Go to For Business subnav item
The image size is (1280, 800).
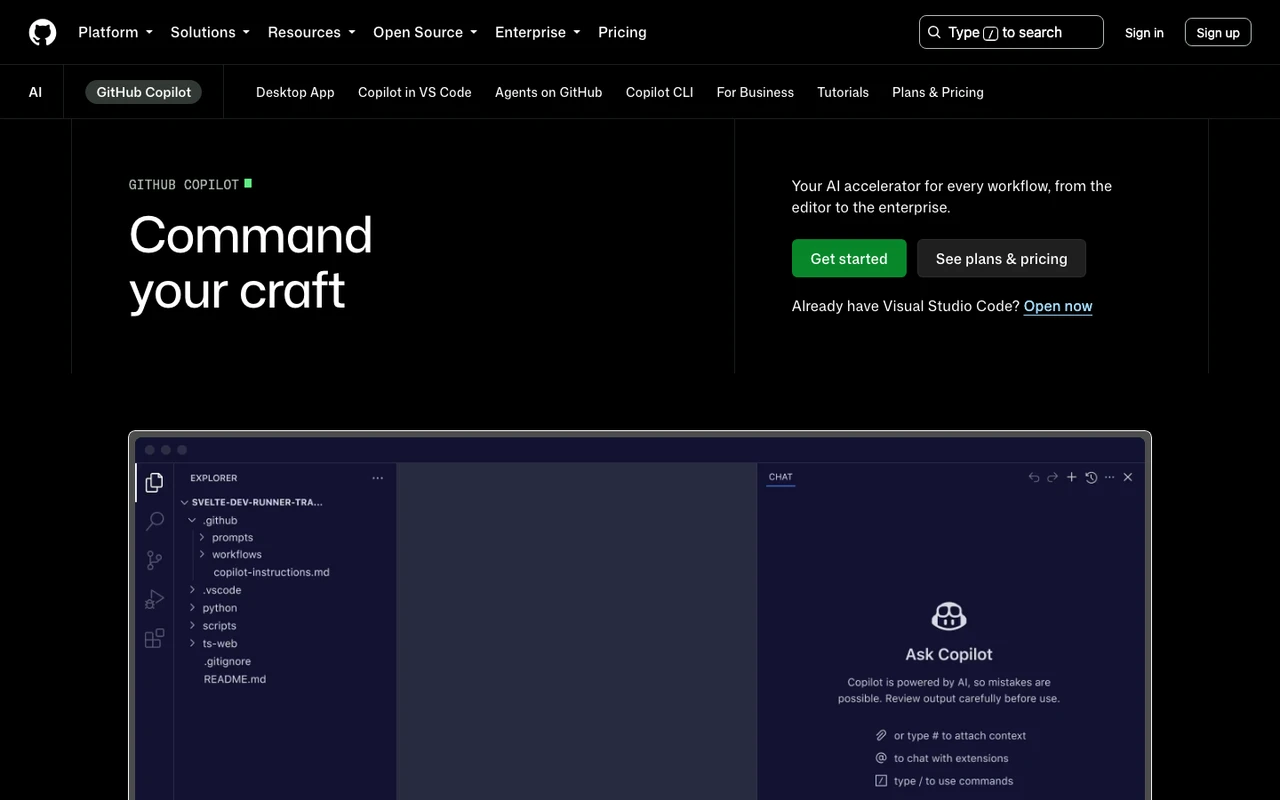tap(755, 92)
